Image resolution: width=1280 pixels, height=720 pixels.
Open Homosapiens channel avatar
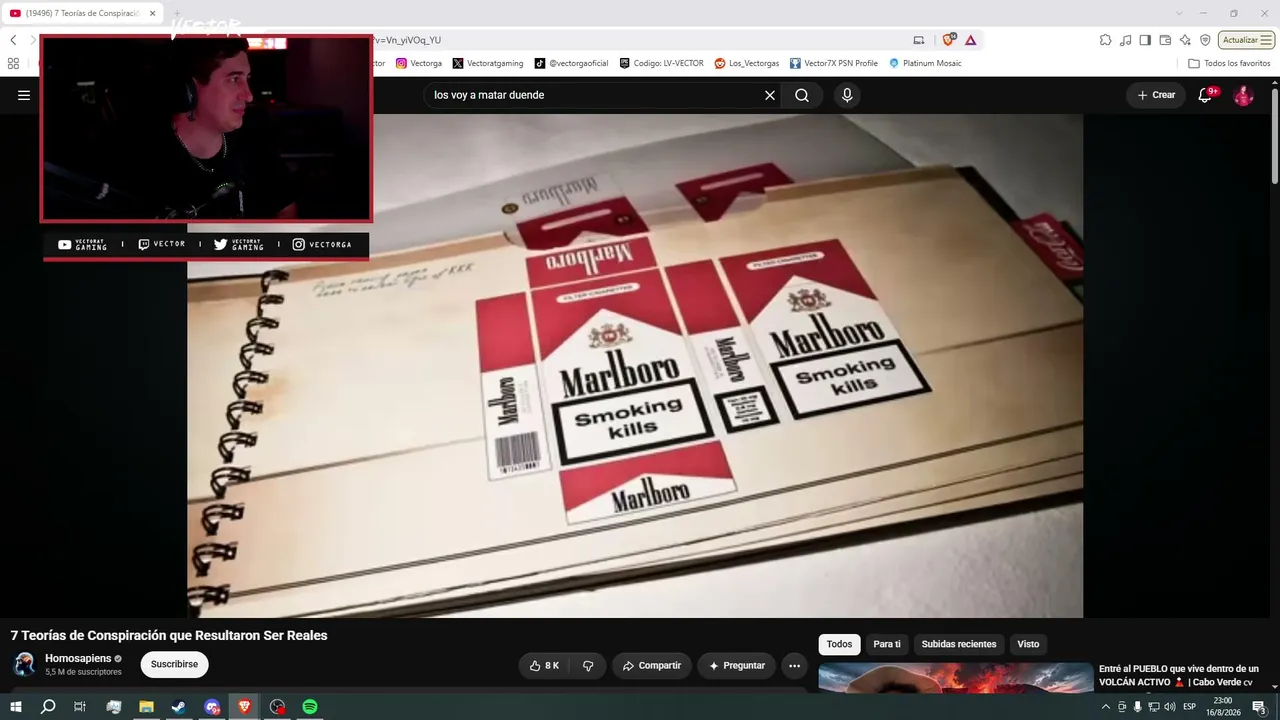pyautogui.click(x=24, y=664)
